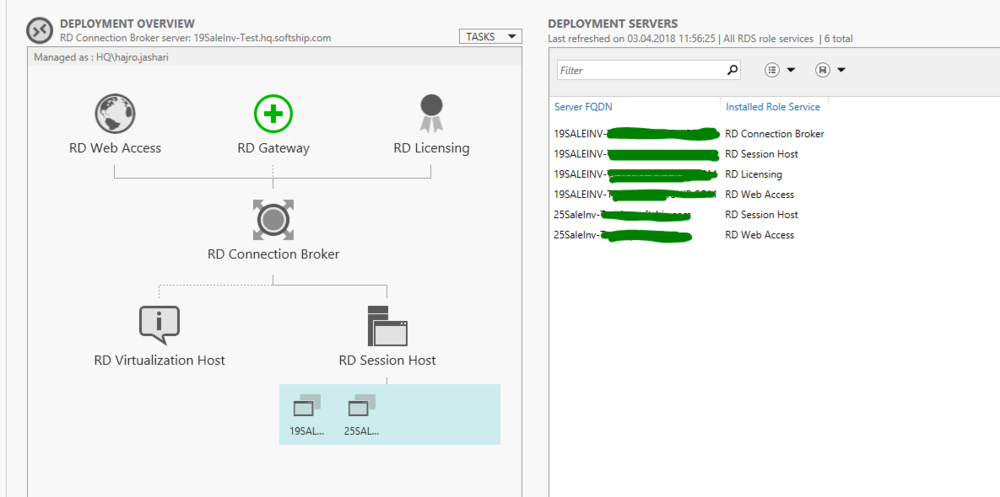1000x497 pixels.
Task: Click the Deployment Overview header icon
Action: [39, 30]
